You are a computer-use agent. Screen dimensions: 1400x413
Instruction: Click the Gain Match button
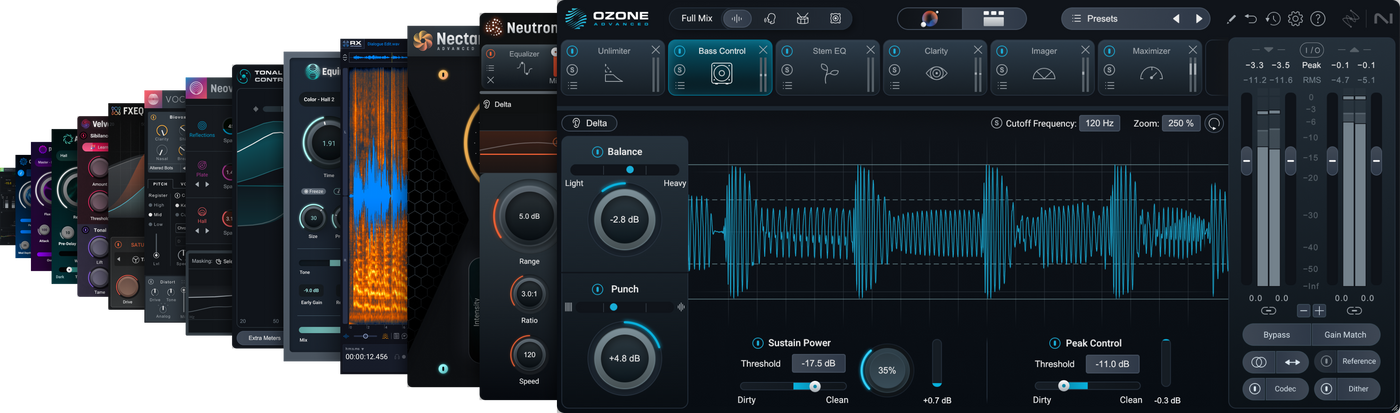coord(1346,335)
